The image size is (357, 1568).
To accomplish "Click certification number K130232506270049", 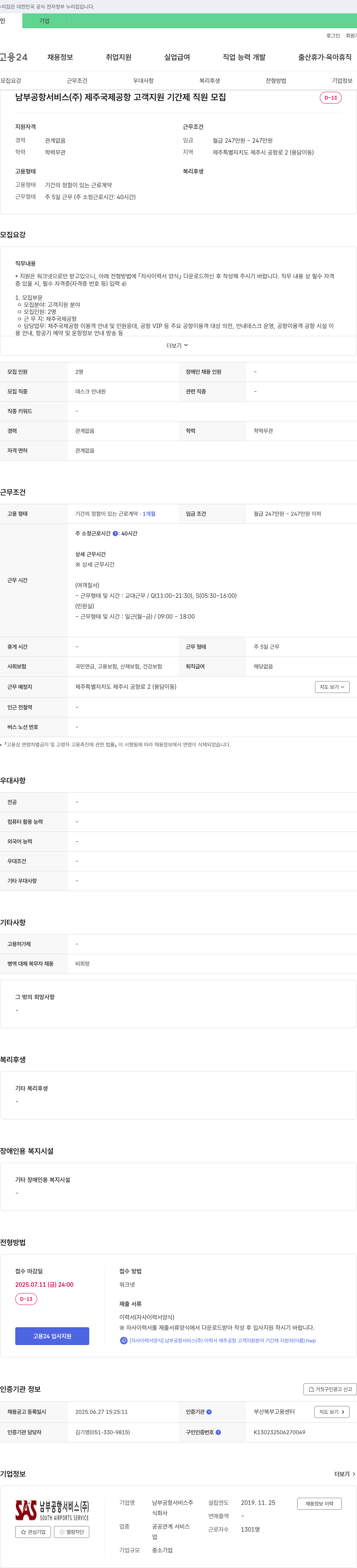I will pos(280,1432).
